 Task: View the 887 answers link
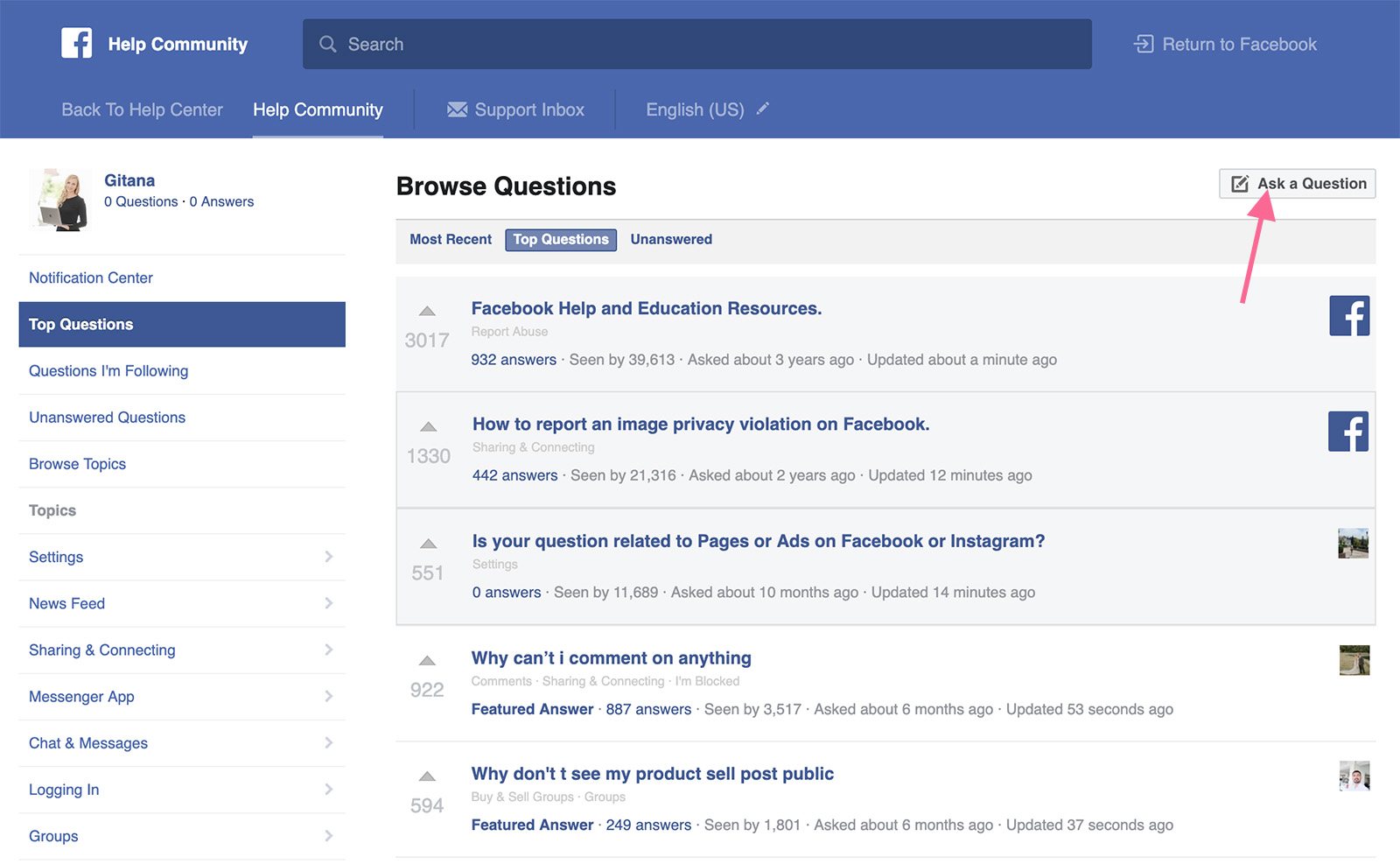coord(648,709)
